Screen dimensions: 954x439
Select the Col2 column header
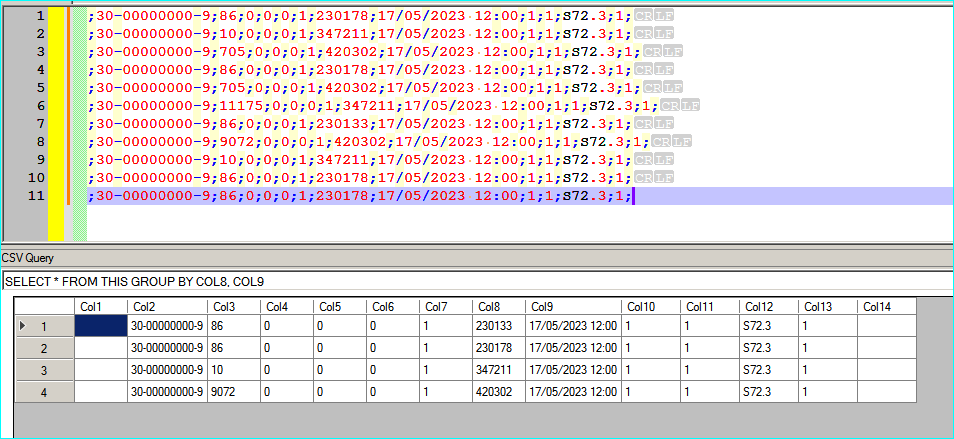click(x=167, y=307)
